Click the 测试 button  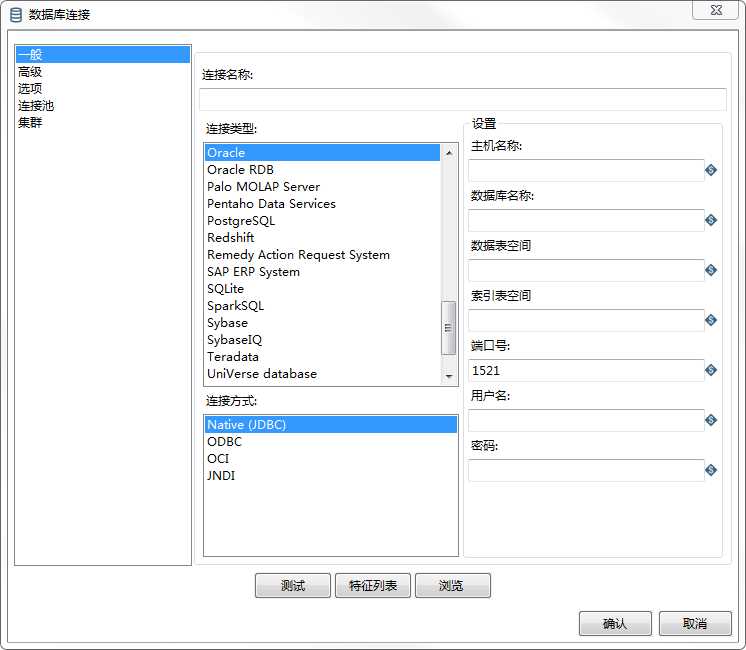[293, 585]
